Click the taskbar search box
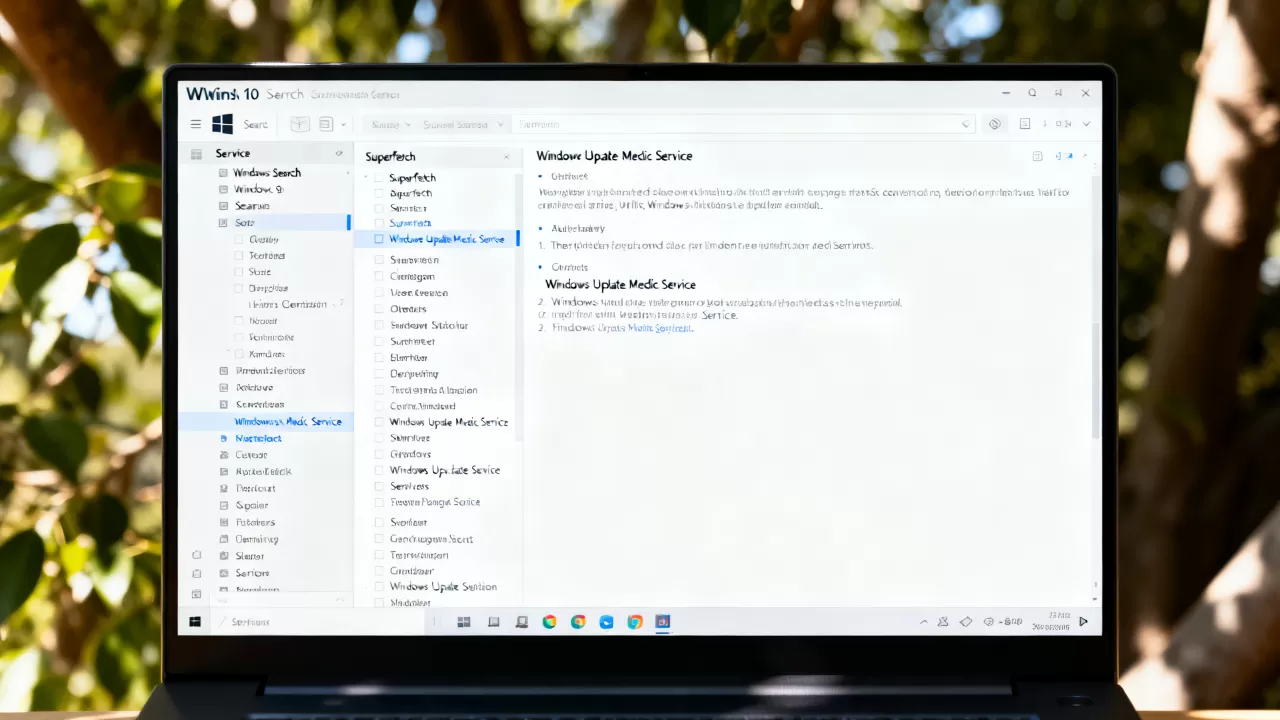This screenshot has height=720, width=1280. coord(320,622)
